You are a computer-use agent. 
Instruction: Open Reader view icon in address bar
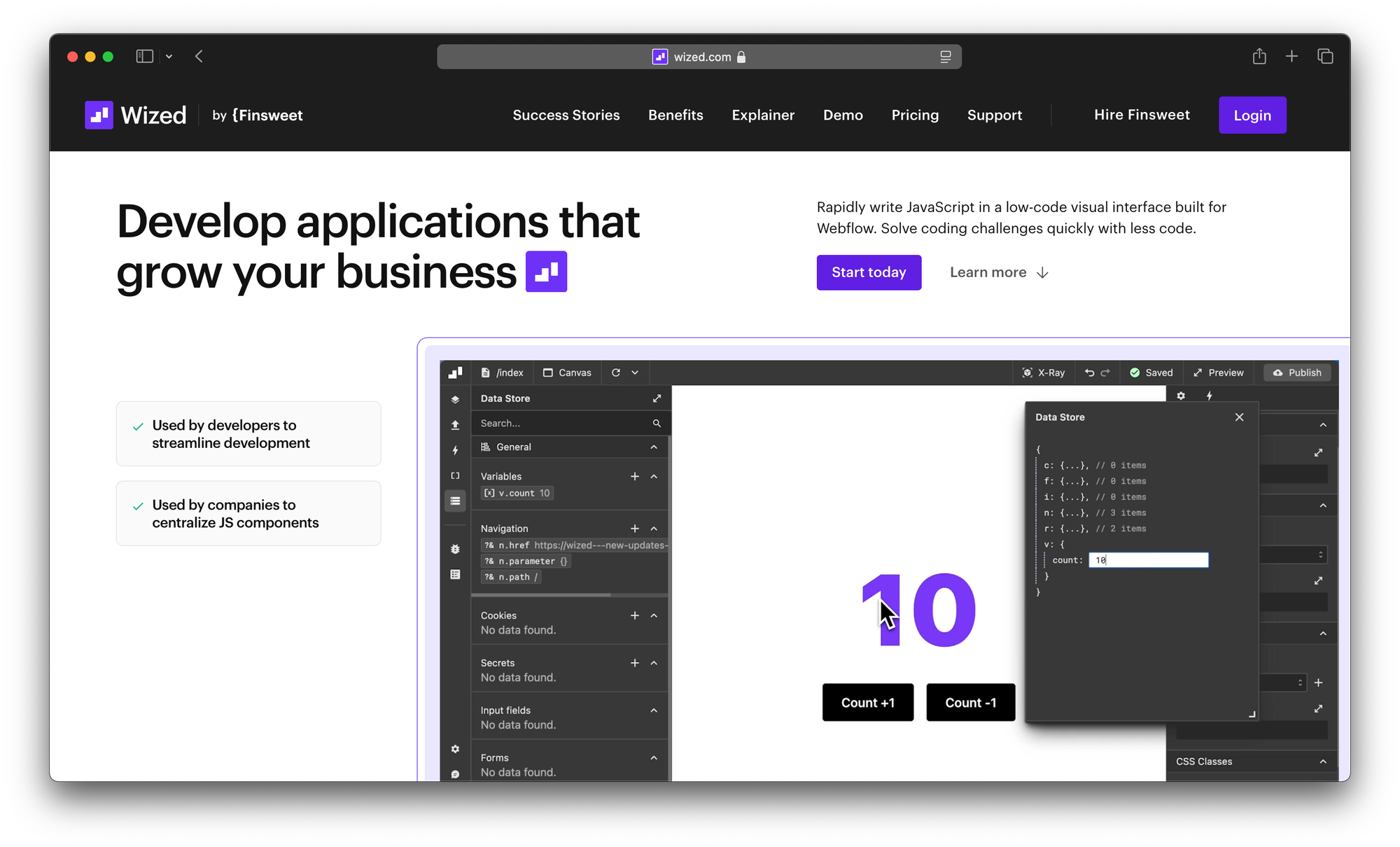point(945,57)
